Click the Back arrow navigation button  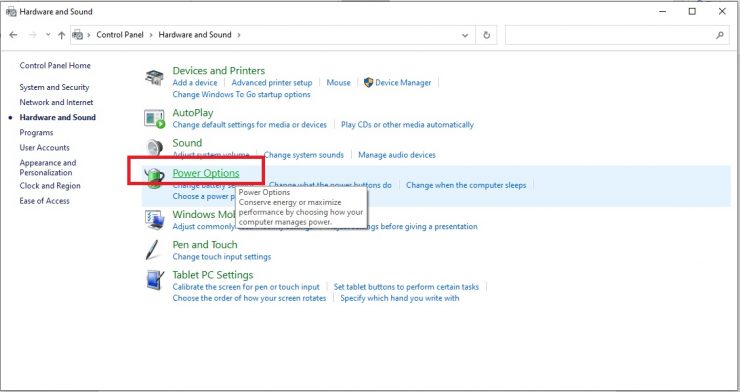[x=13, y=35]
